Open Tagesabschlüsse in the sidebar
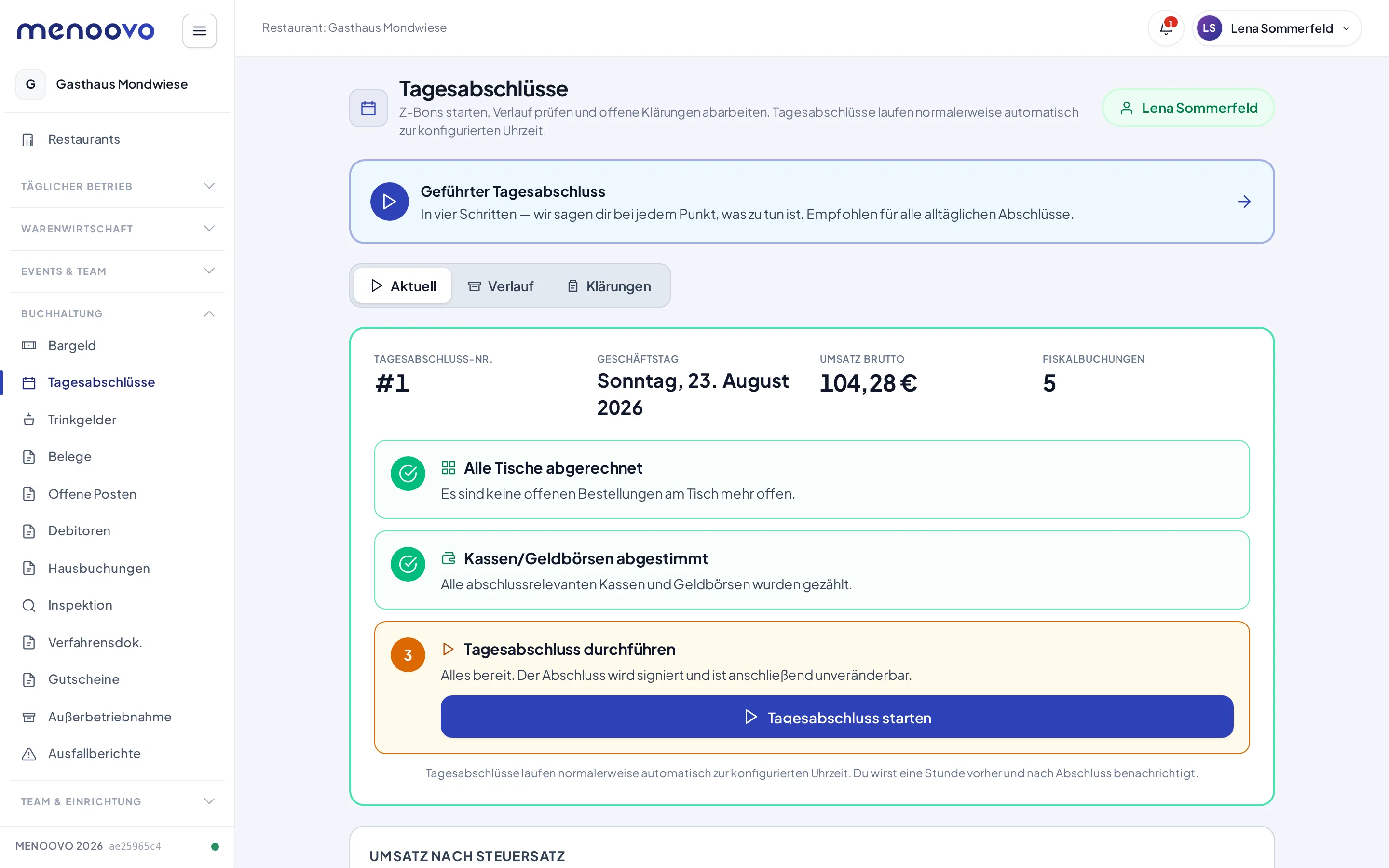1389x868 pixels. [117, 382]
